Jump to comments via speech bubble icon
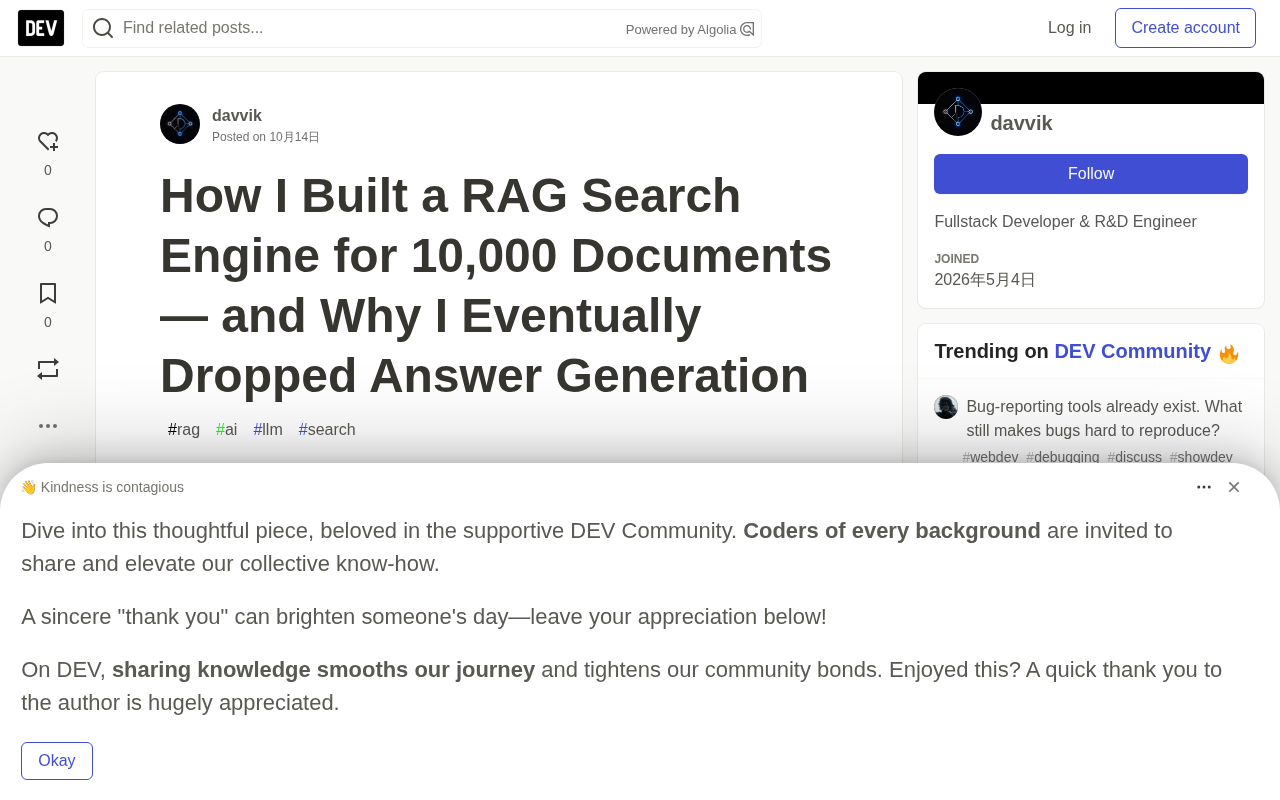The width and height of the screenshot is (1280, 800). click(48, 218)
